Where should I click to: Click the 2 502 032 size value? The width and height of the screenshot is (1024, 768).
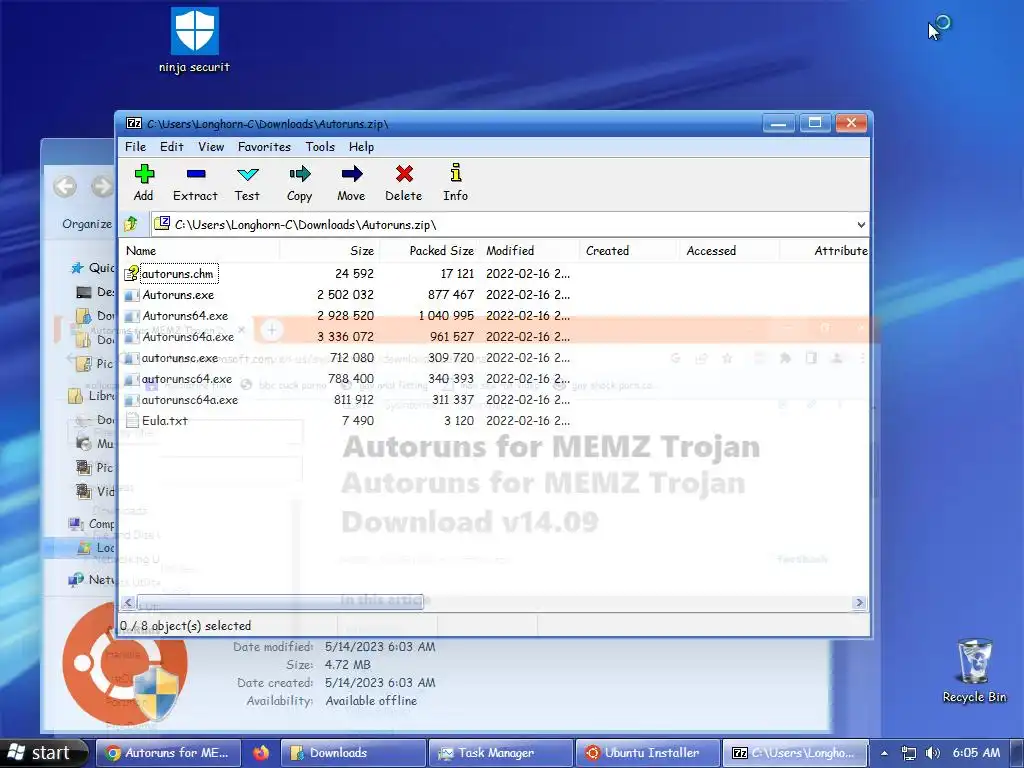345,295
